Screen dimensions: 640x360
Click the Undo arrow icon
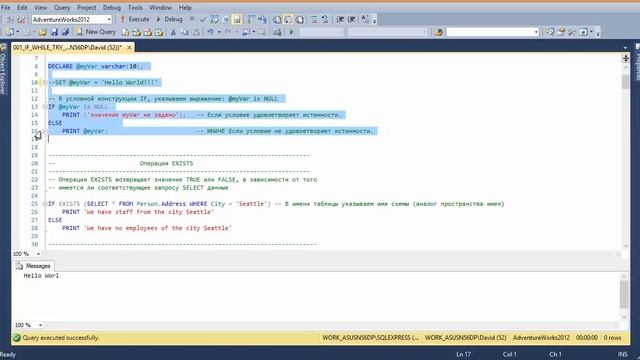click(210, 31)
